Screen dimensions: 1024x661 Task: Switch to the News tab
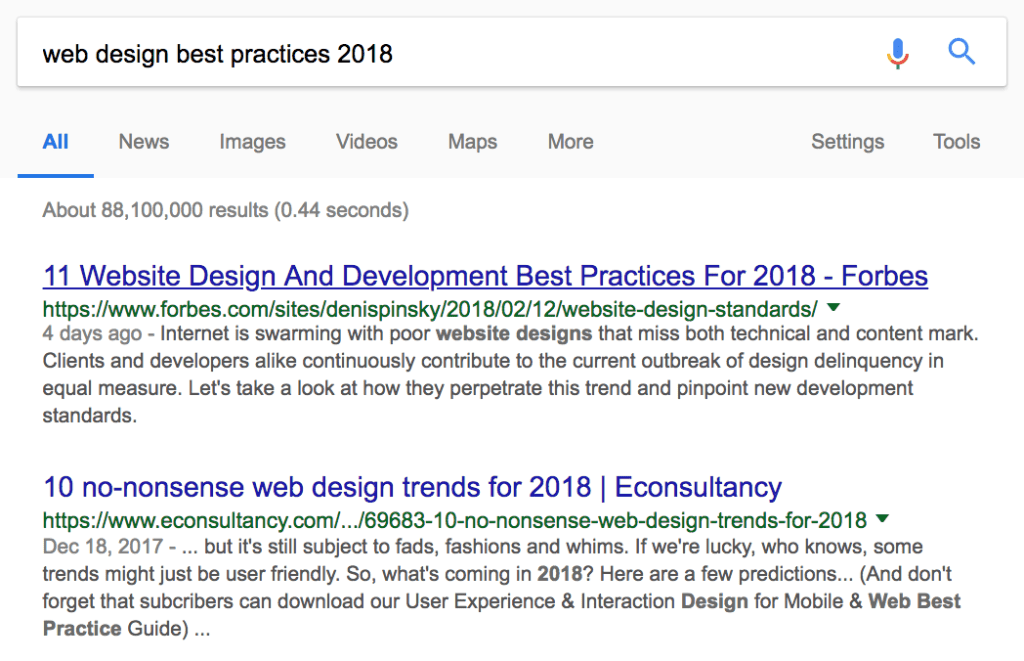coord(144,142)
